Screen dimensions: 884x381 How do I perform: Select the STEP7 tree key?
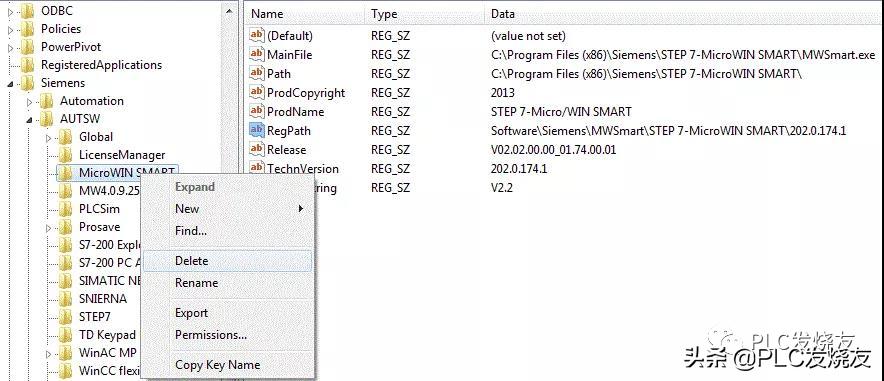(95, 317)
